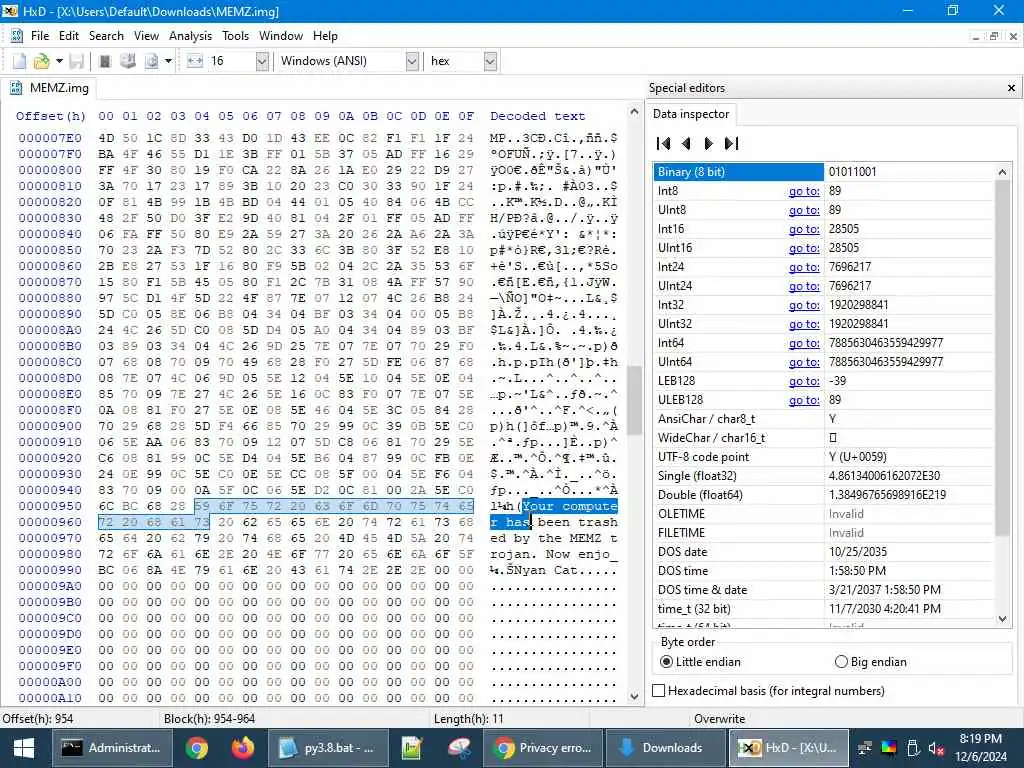This screenshot has width=1024, height=768.
Task: Click the Single (float32) value field
Action: click(909, 475)
